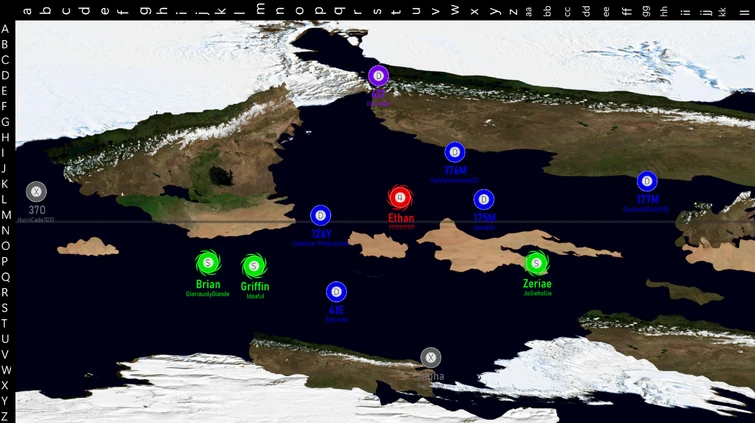
Task: Click row label uppercase T
Action: [4, 323]
